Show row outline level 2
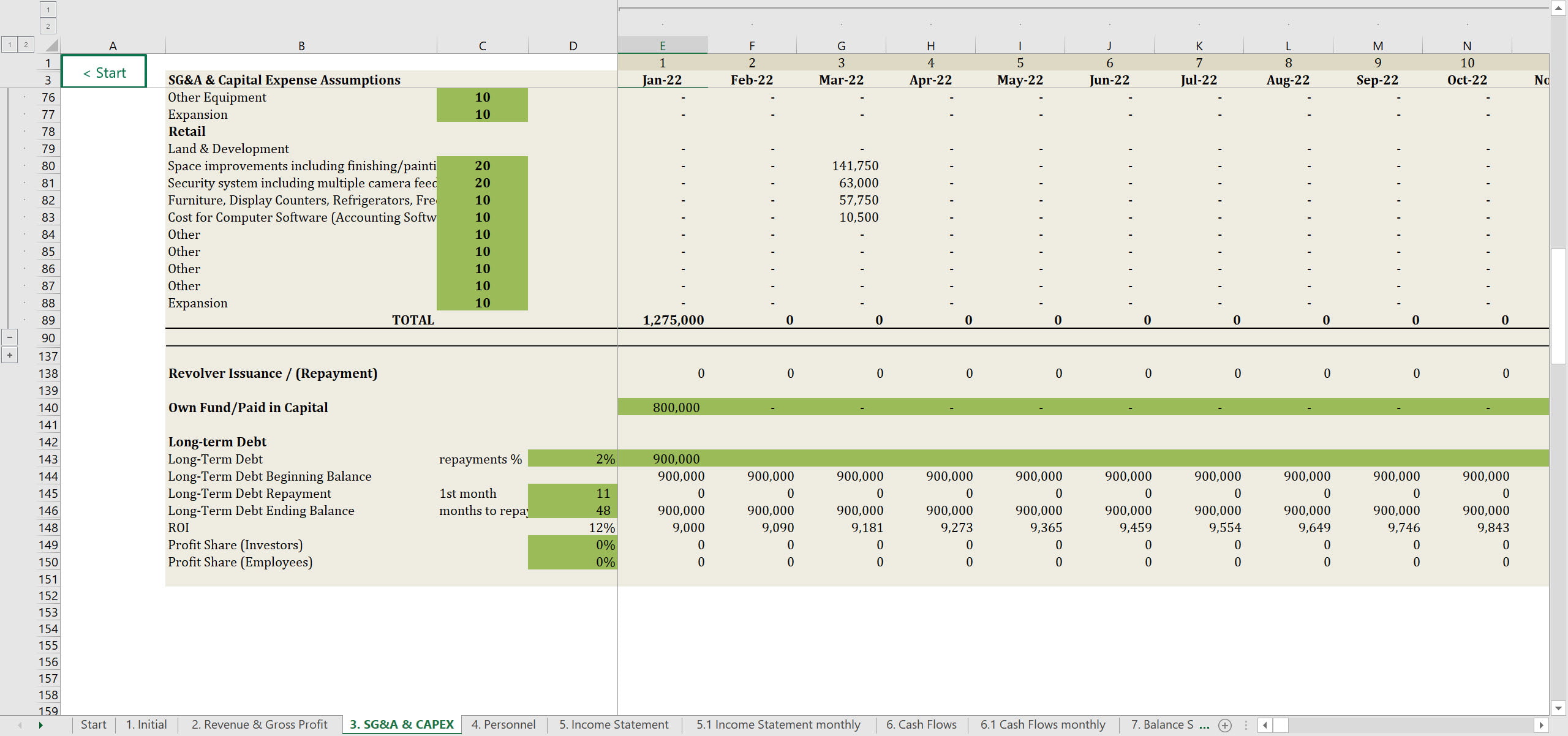 pyautogui.click(x=26, y=45)
